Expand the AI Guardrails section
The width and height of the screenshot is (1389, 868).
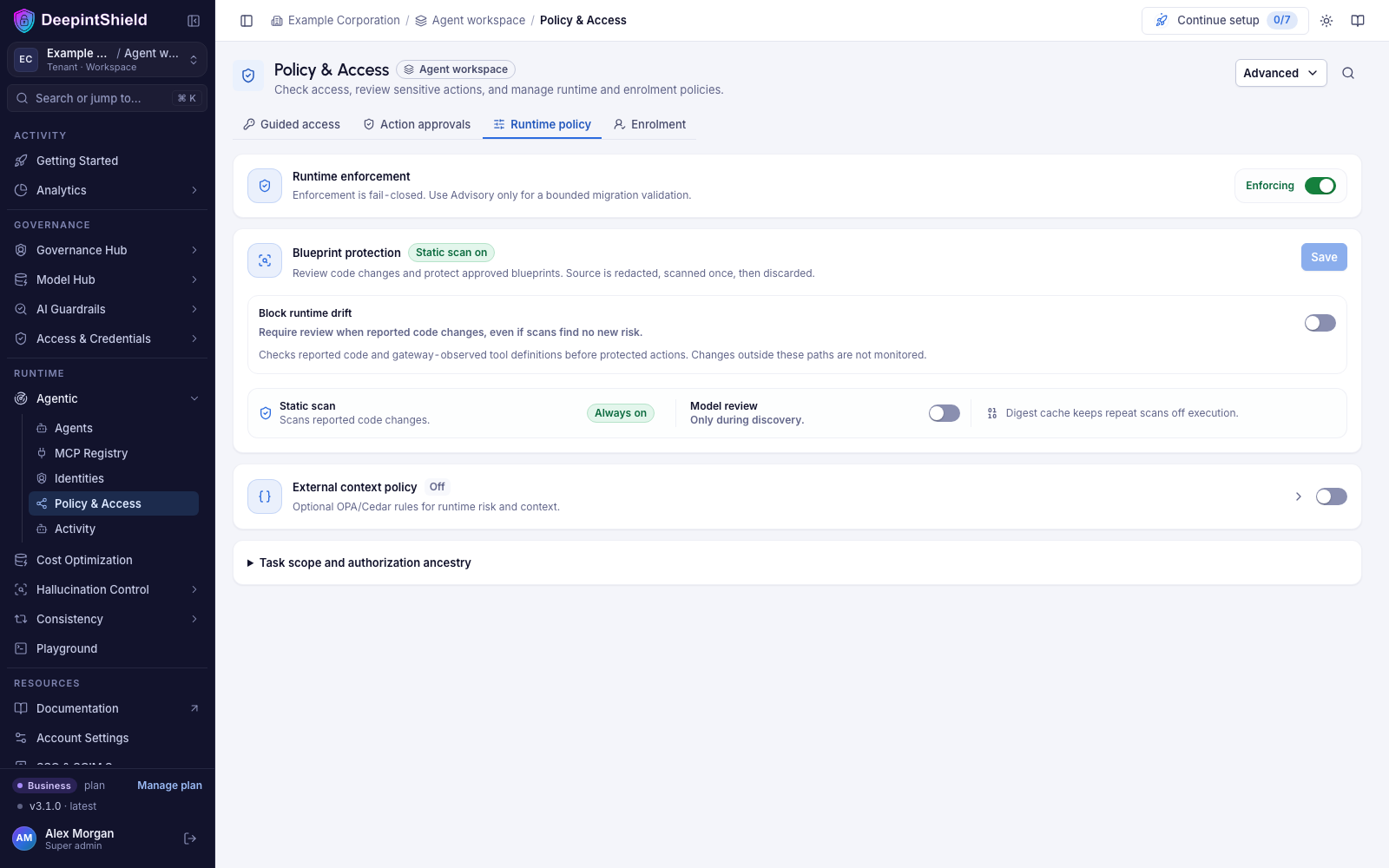[x=194, y=309]
